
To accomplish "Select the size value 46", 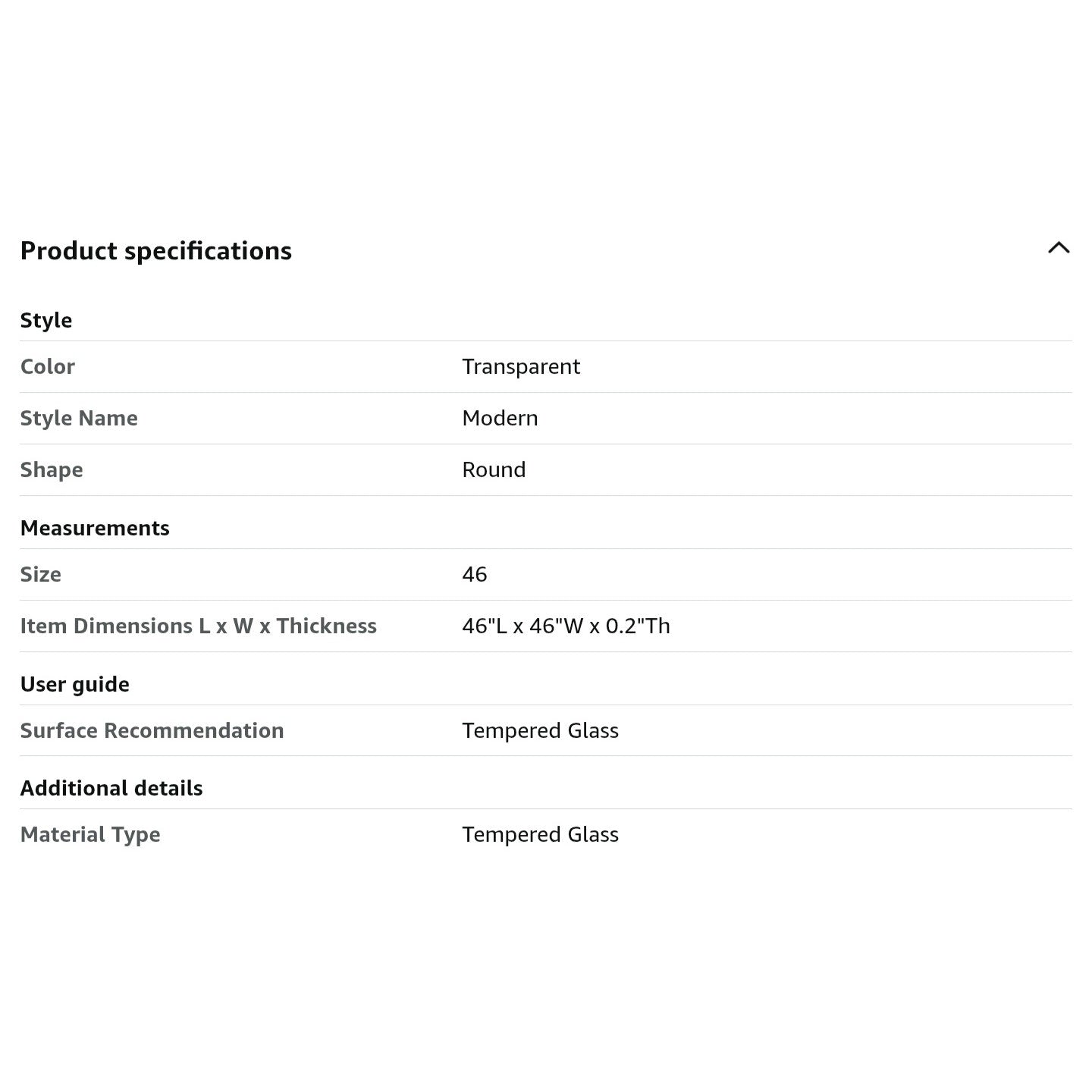I will [x=475, y=575].
